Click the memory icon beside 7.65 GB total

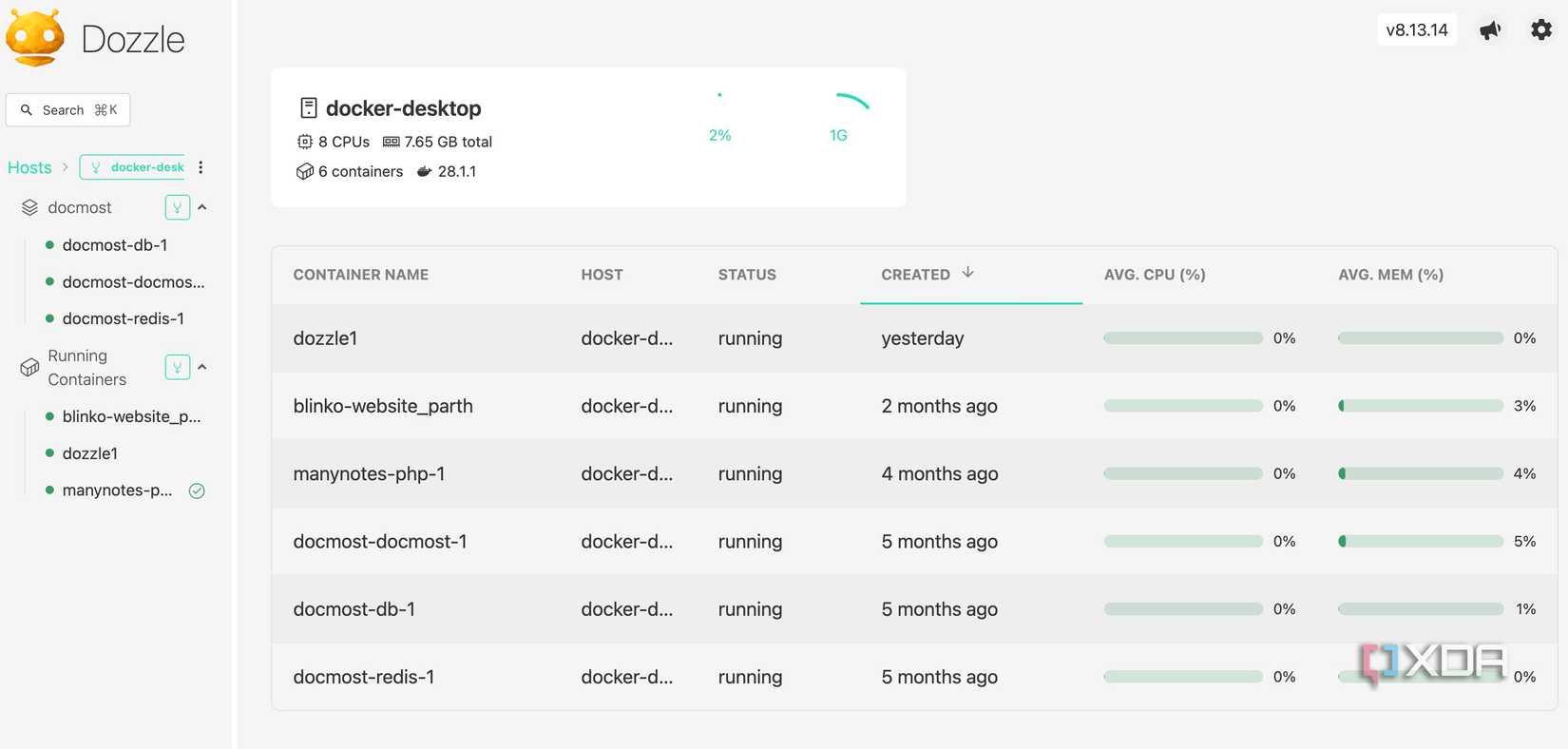click(392, 142)
